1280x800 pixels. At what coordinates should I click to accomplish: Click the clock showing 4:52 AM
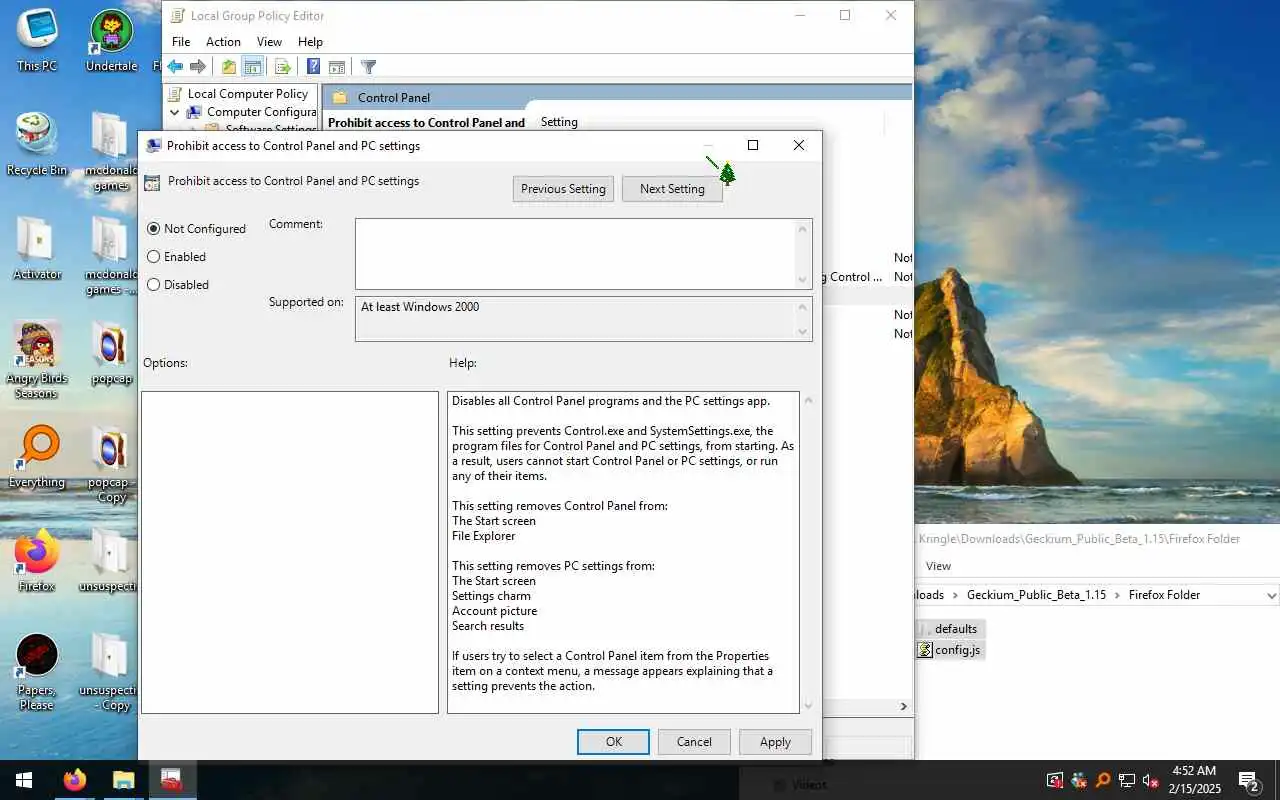[1193, 772]
